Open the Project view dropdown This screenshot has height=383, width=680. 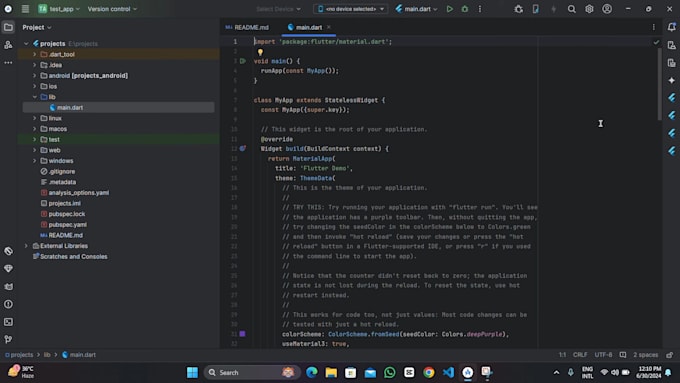coord(37,27)
